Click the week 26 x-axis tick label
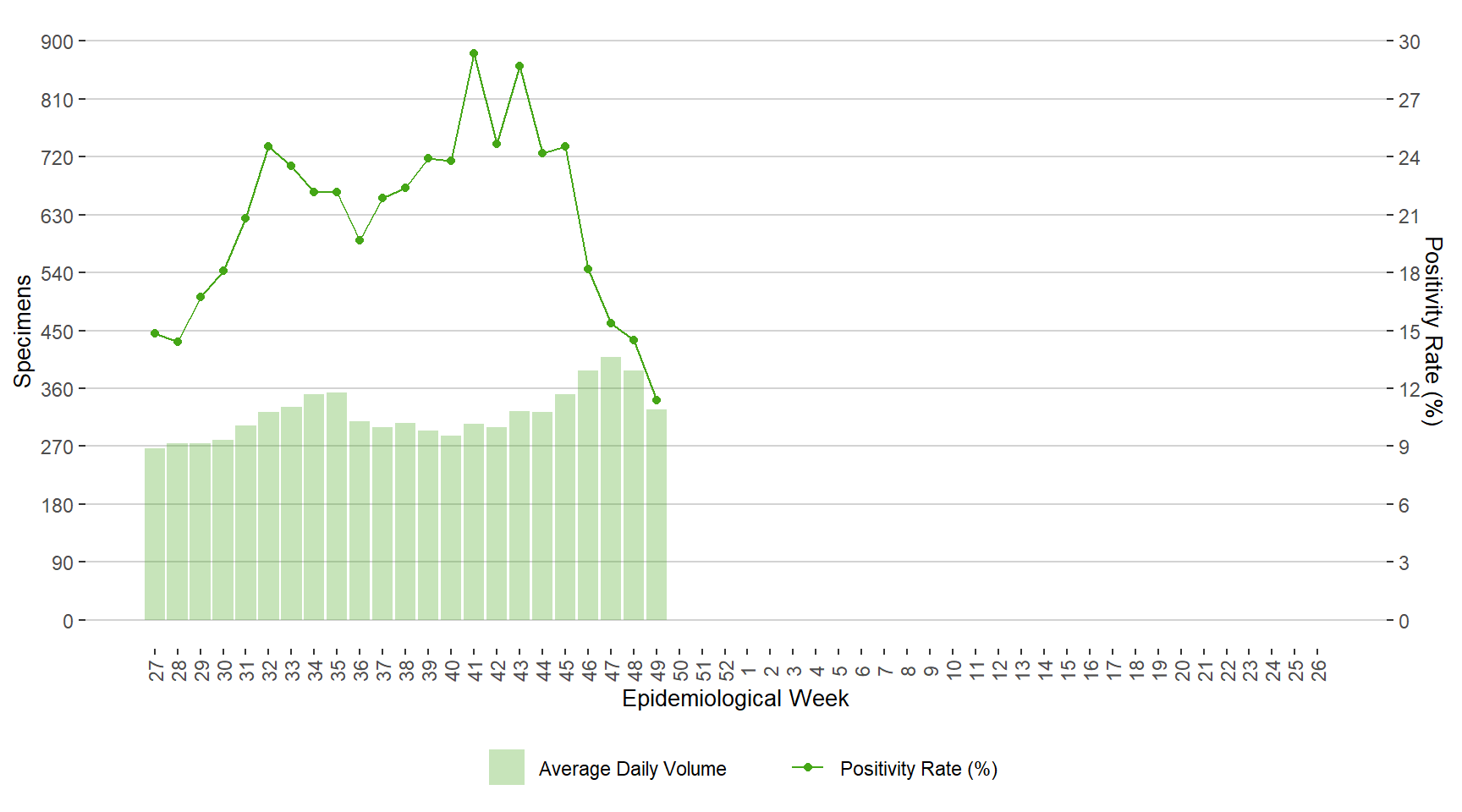The width and height of the screenshot is (1462, 812). [x=1318, y=671]
